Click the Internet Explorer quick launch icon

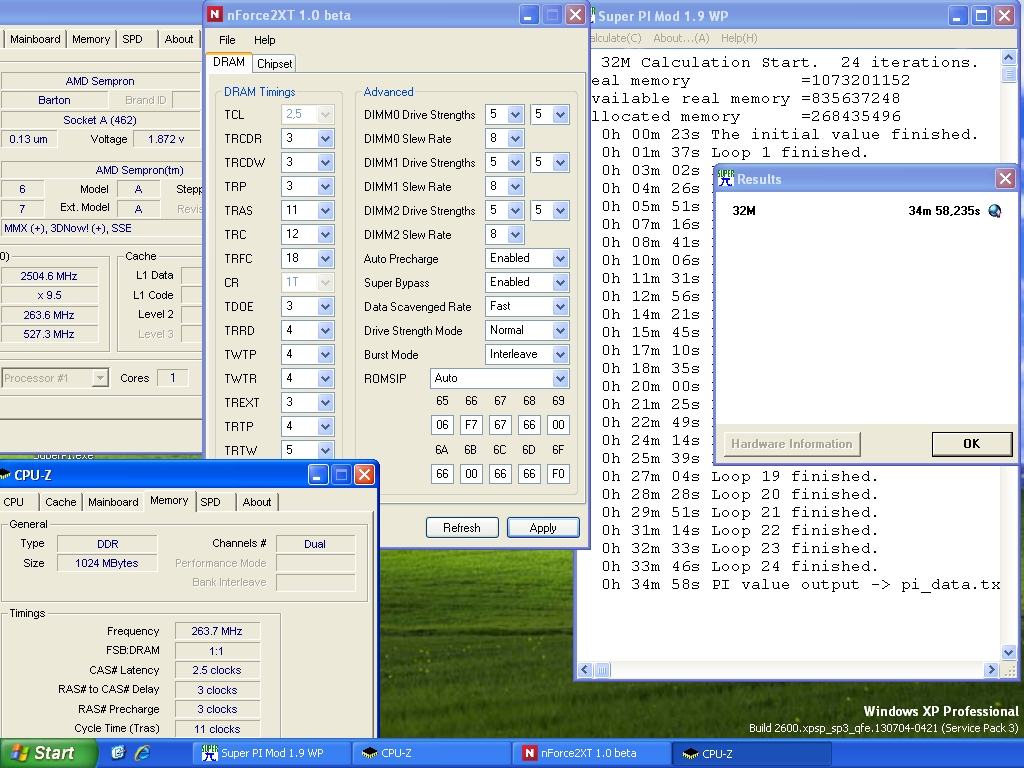pos(142,753)
